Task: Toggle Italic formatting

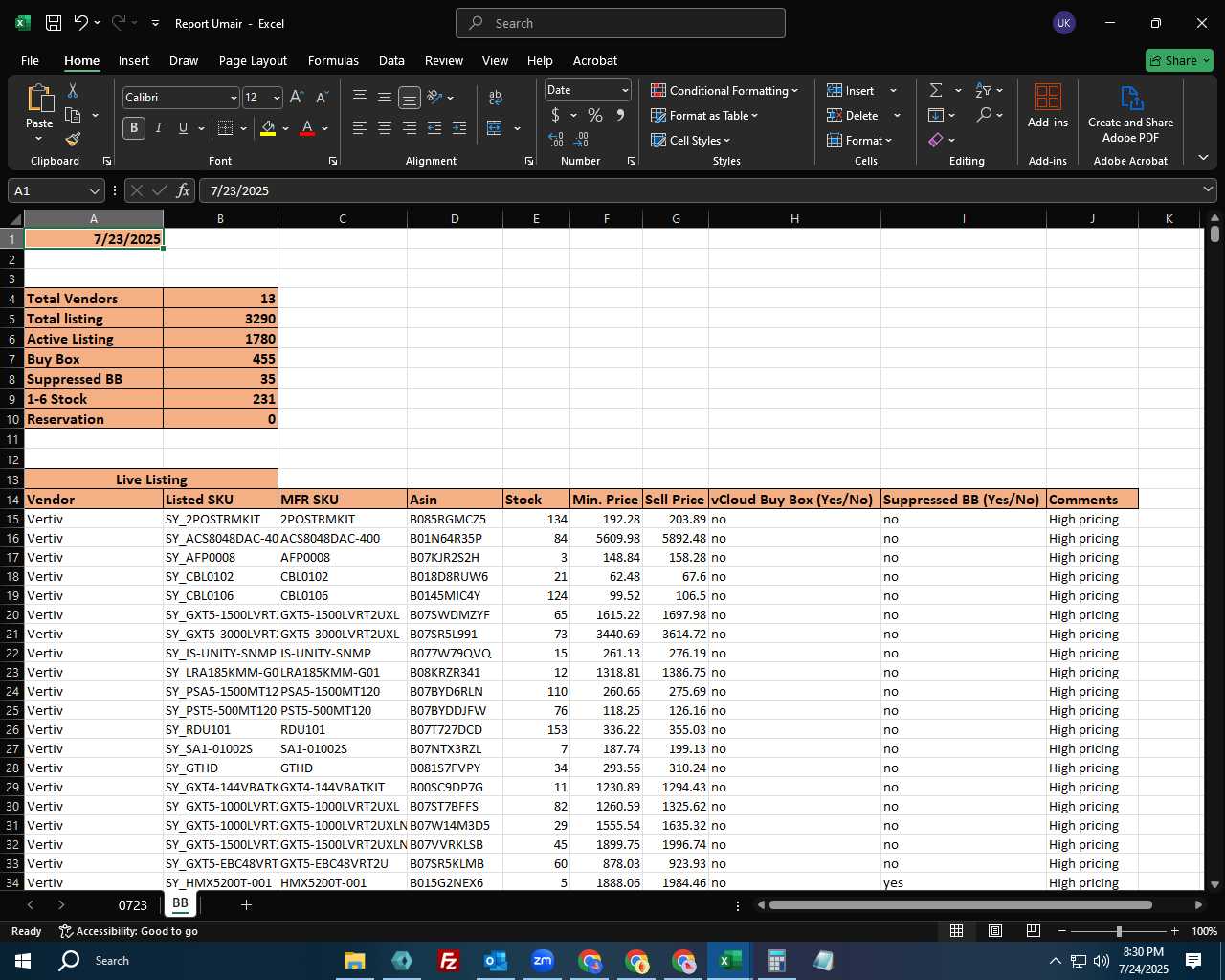Action: 158,128
